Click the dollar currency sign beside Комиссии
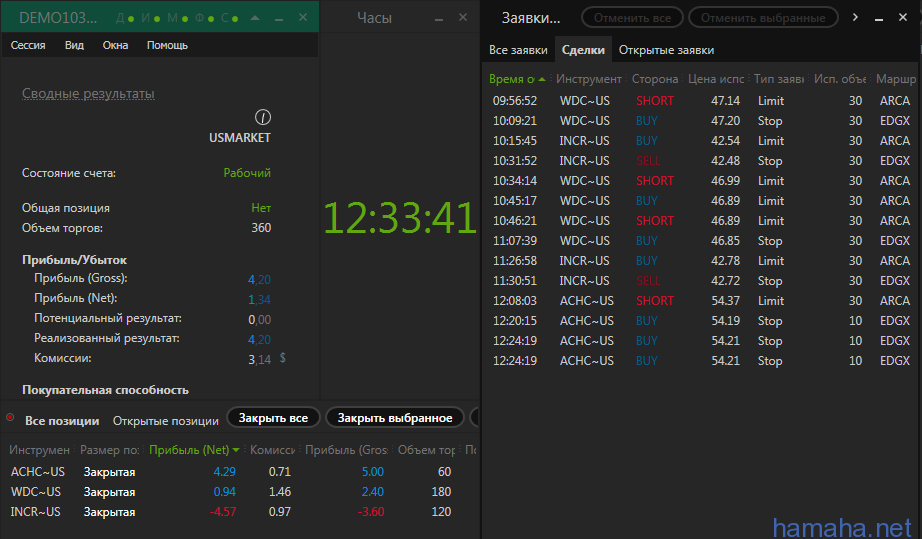The width and height of the screenshot is (922, 539). pos(283,357)
